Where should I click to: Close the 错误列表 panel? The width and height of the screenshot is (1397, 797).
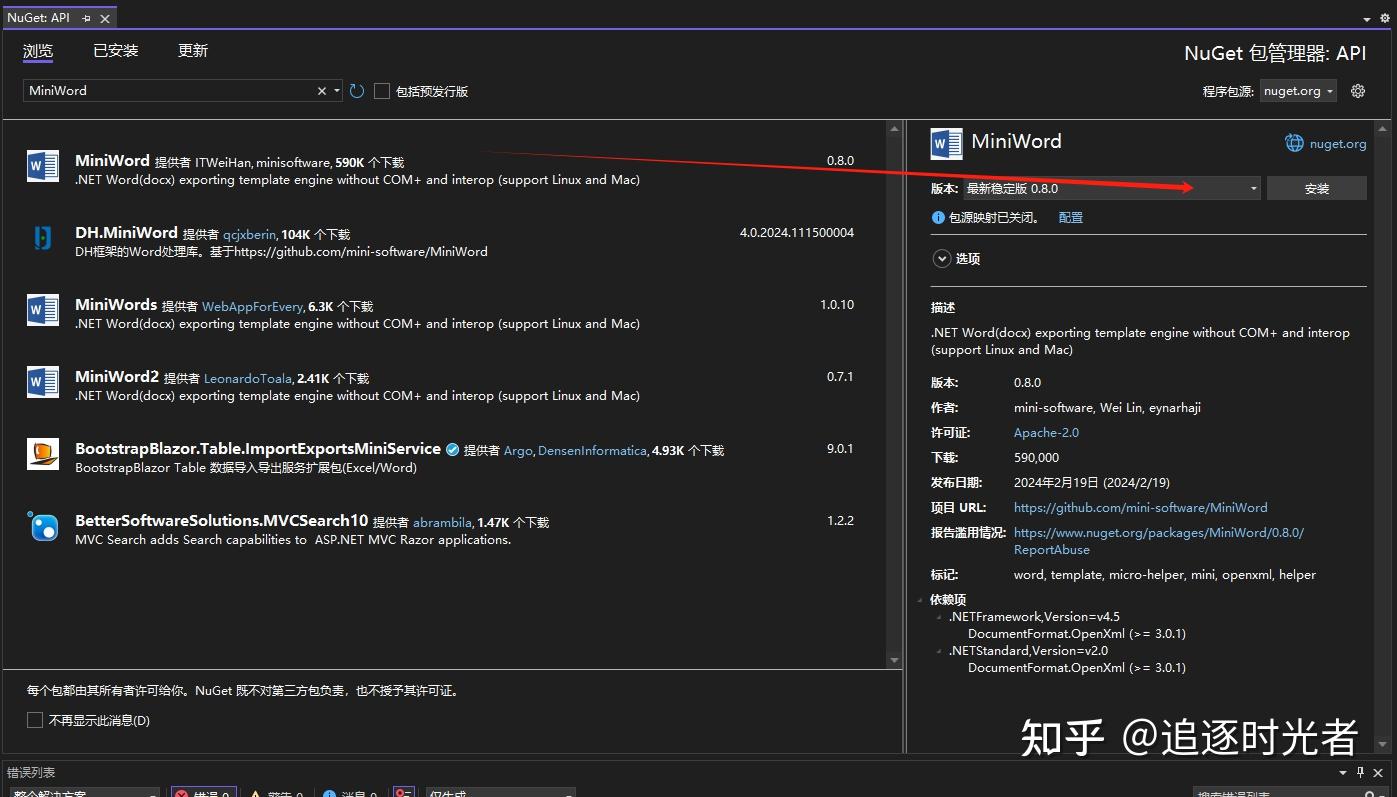[1378, 772]
